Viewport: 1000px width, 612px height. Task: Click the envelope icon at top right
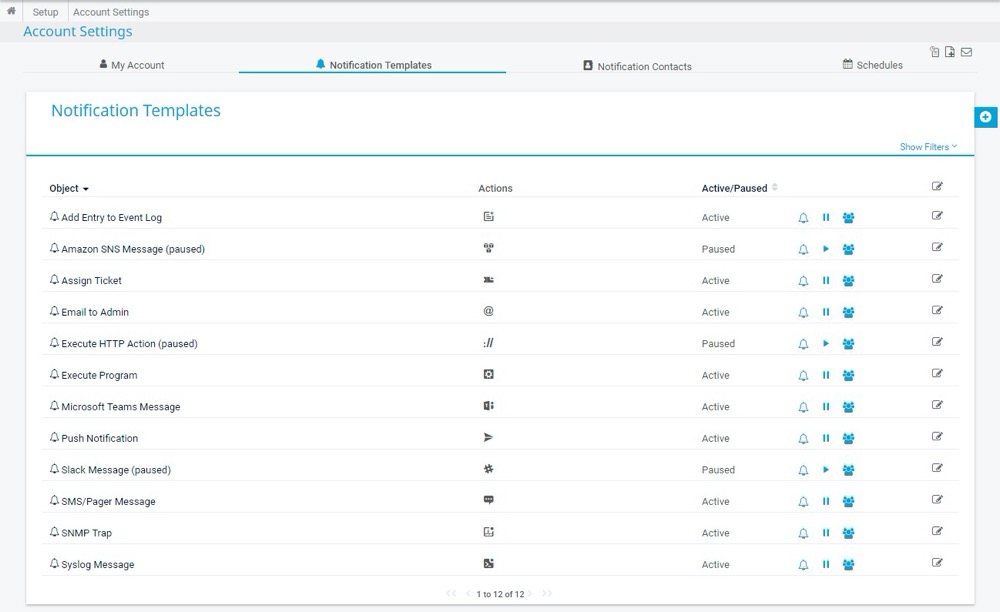pos(966,52)
